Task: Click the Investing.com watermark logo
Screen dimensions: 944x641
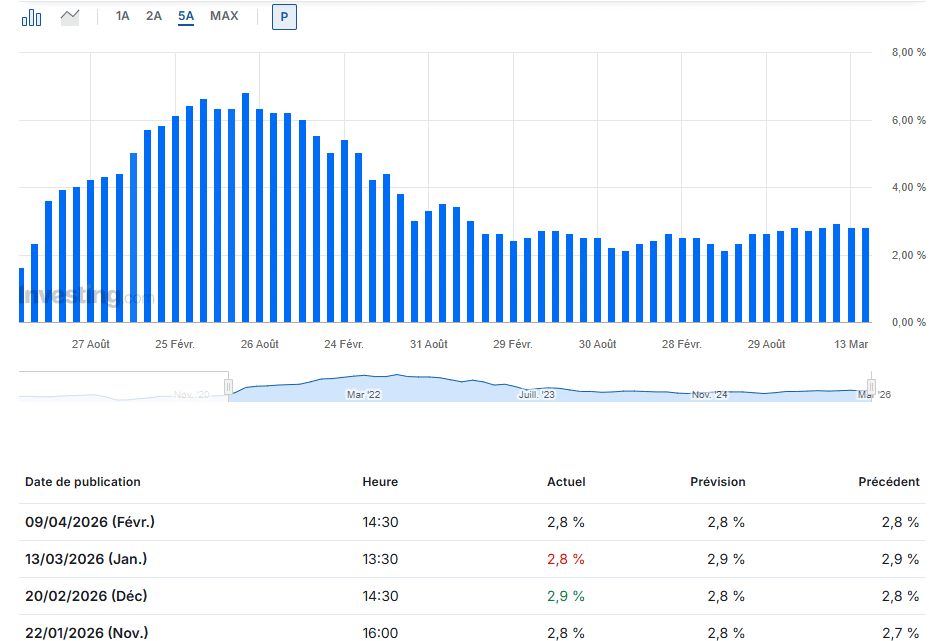Action: [87, 297]
